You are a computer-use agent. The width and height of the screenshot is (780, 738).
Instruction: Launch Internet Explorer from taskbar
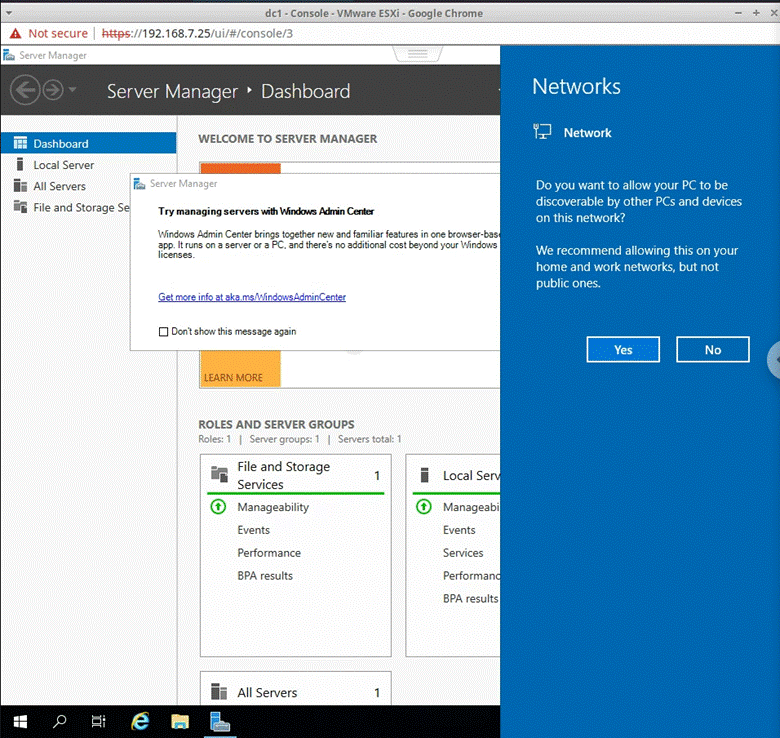(140, 721)
